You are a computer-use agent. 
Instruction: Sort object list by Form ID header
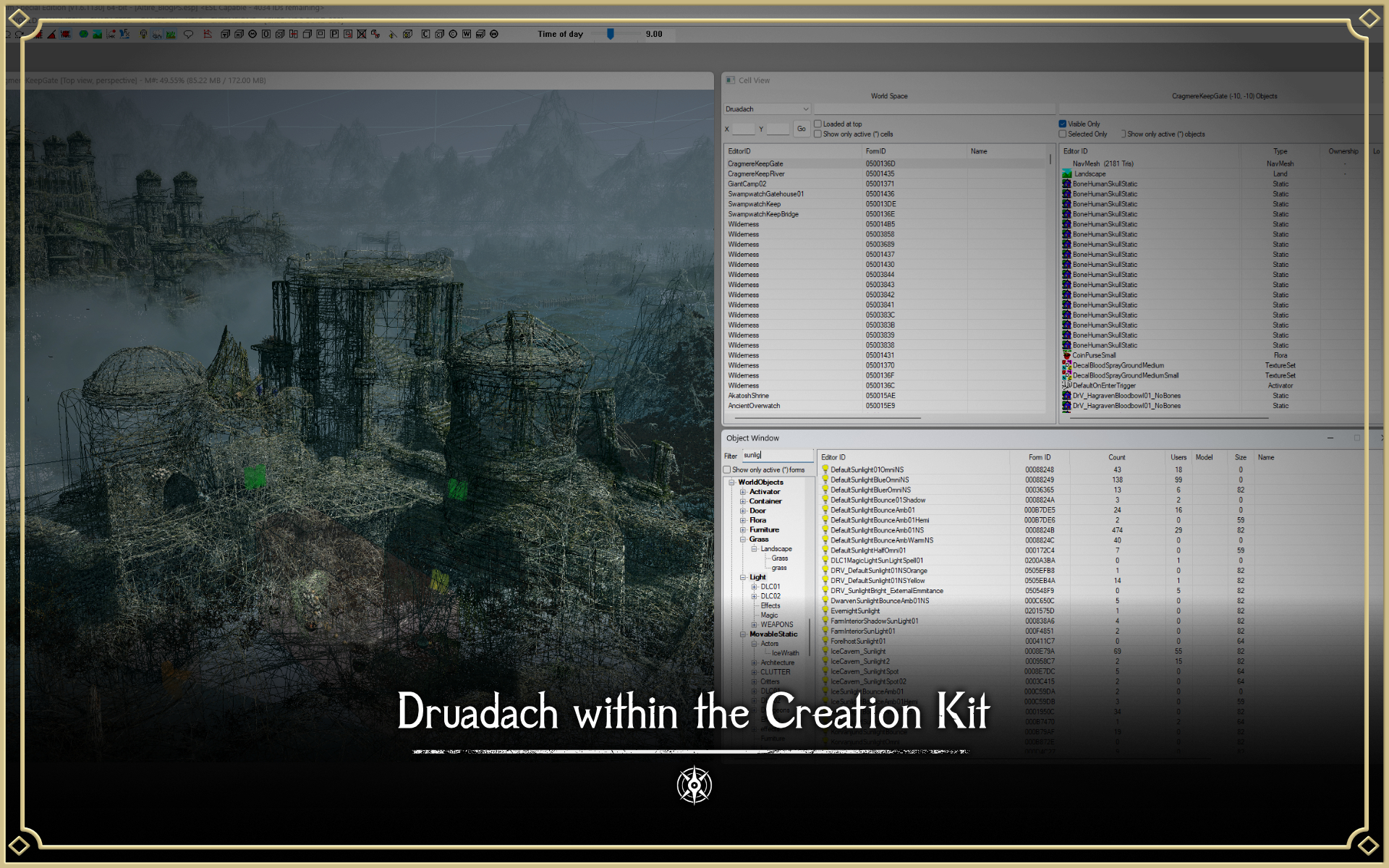click(x=1040, y=457)
